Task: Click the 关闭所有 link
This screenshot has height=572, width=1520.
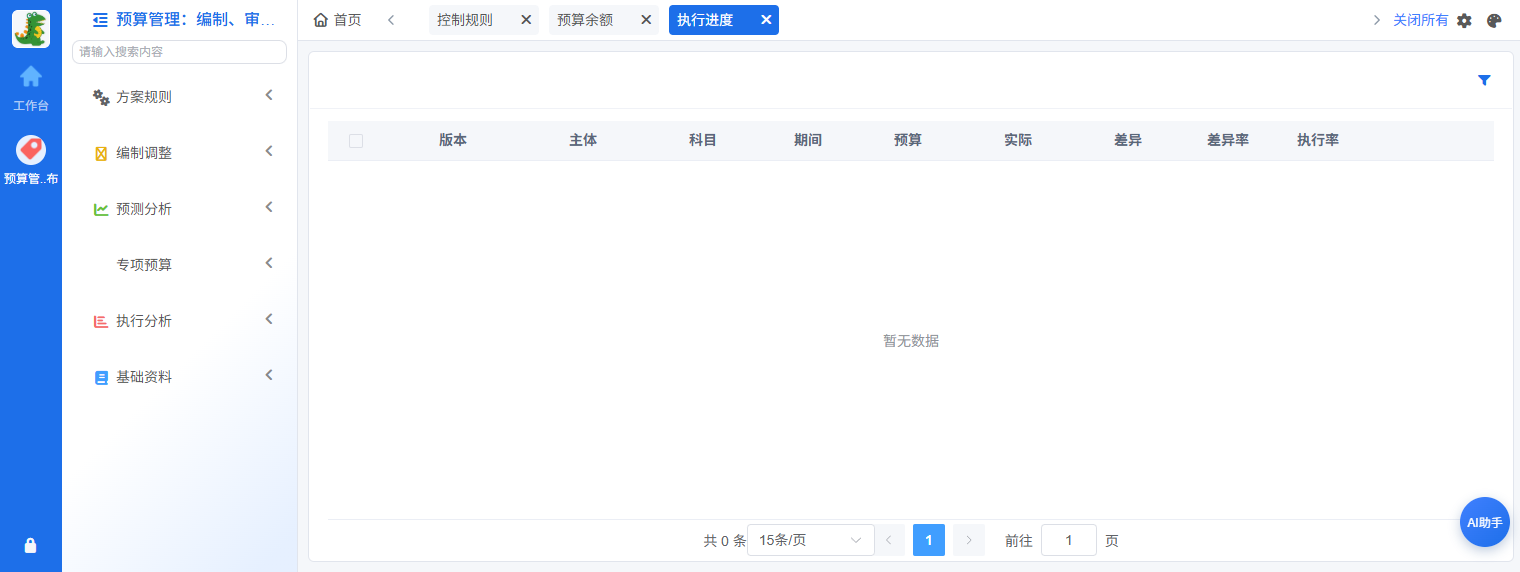Action: tap(1420, 20)
